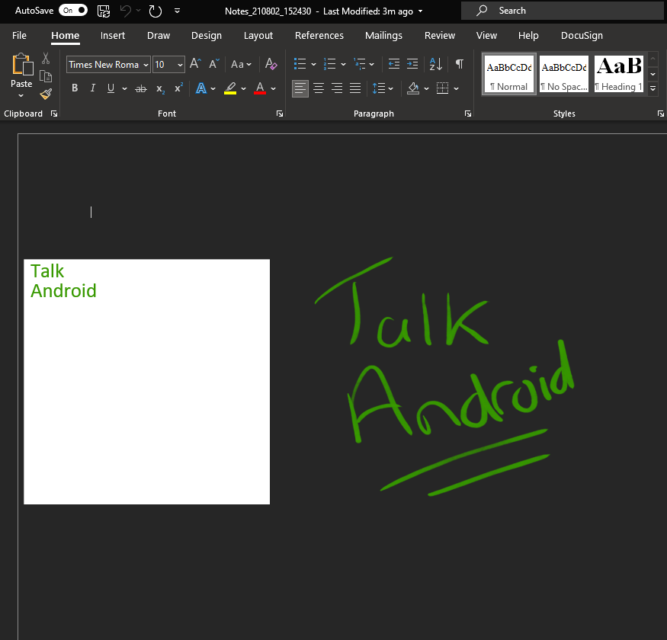Image resolution: width=667 pixels, height=640 pixels.
Task: Expand Paste options arrow
Action: [x=21, y=96]
